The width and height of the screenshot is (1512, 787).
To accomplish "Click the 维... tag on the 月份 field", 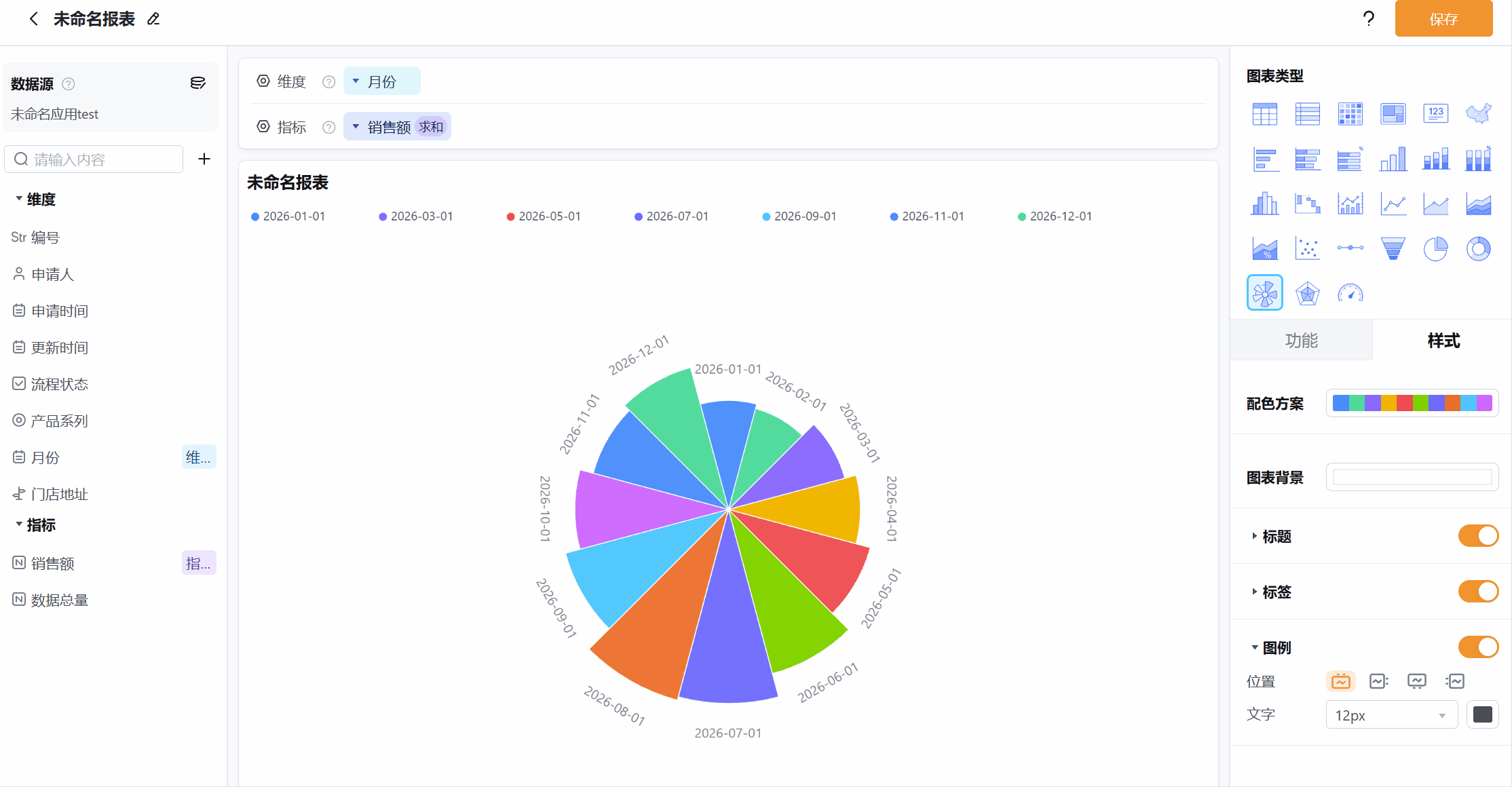I will click(x=198, y=457).
